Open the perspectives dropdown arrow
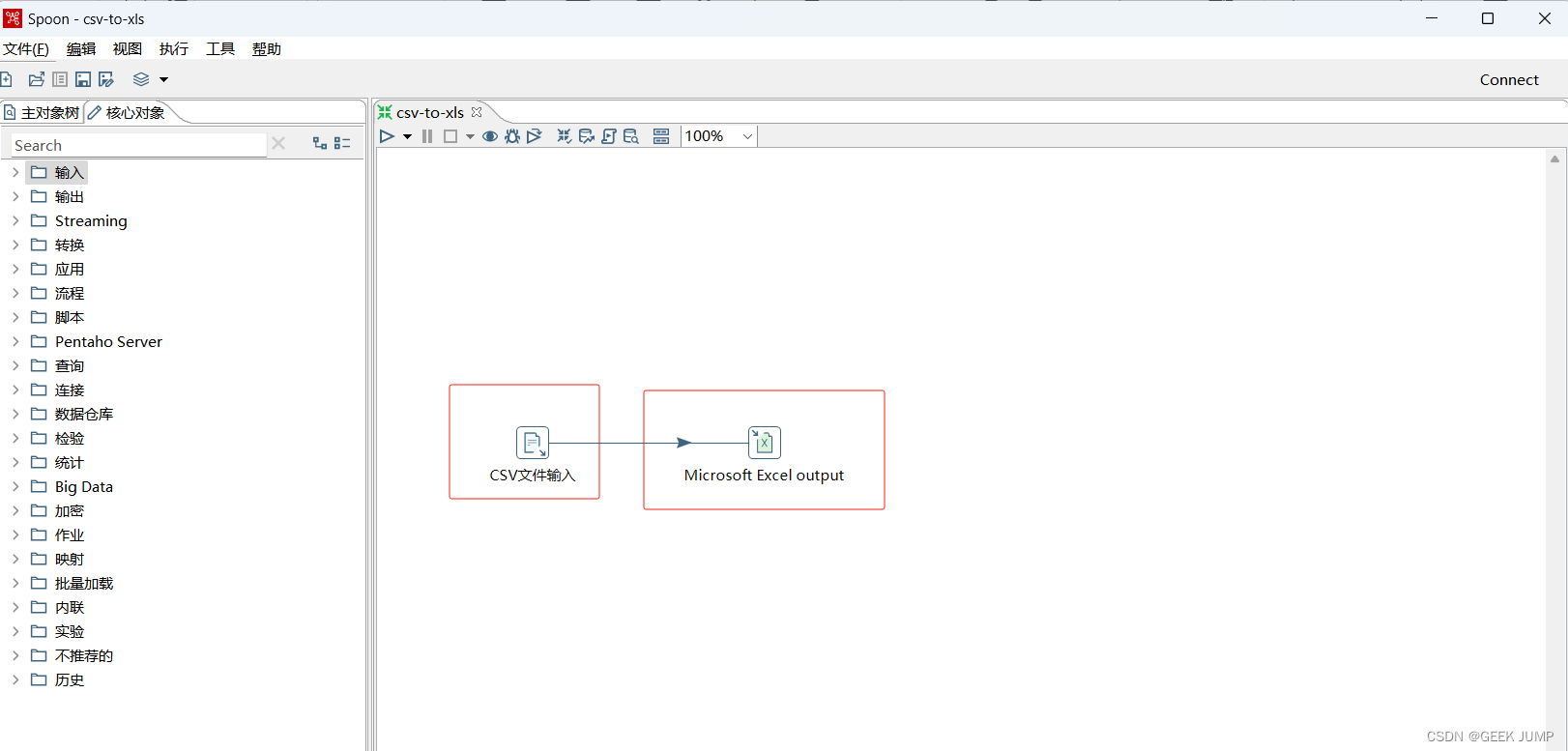 (x=163, y=79)
